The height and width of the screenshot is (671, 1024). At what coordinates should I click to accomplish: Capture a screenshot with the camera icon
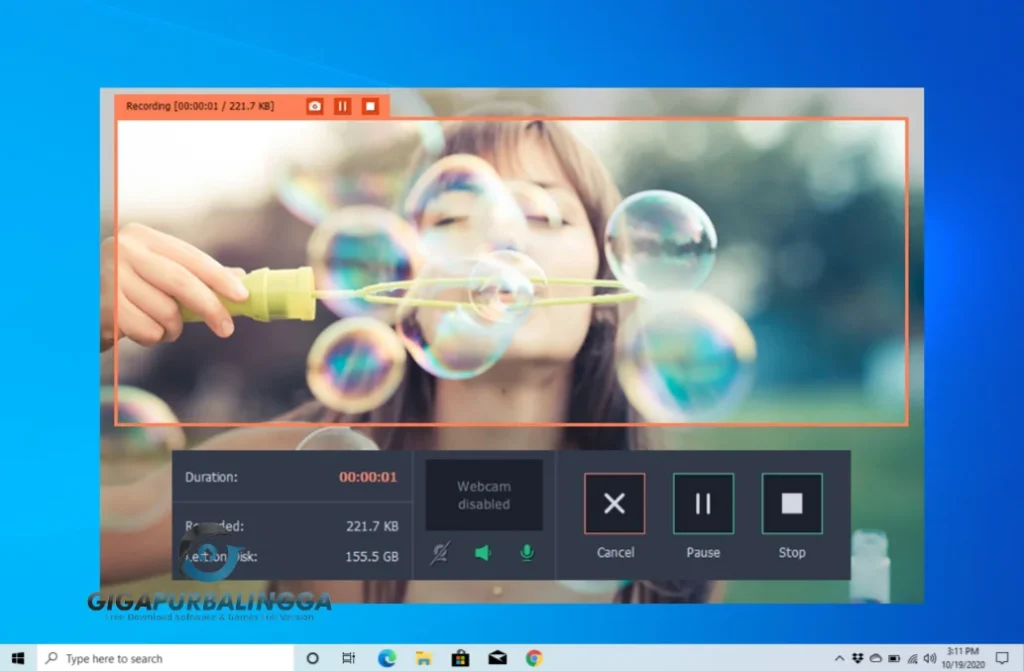314,105
